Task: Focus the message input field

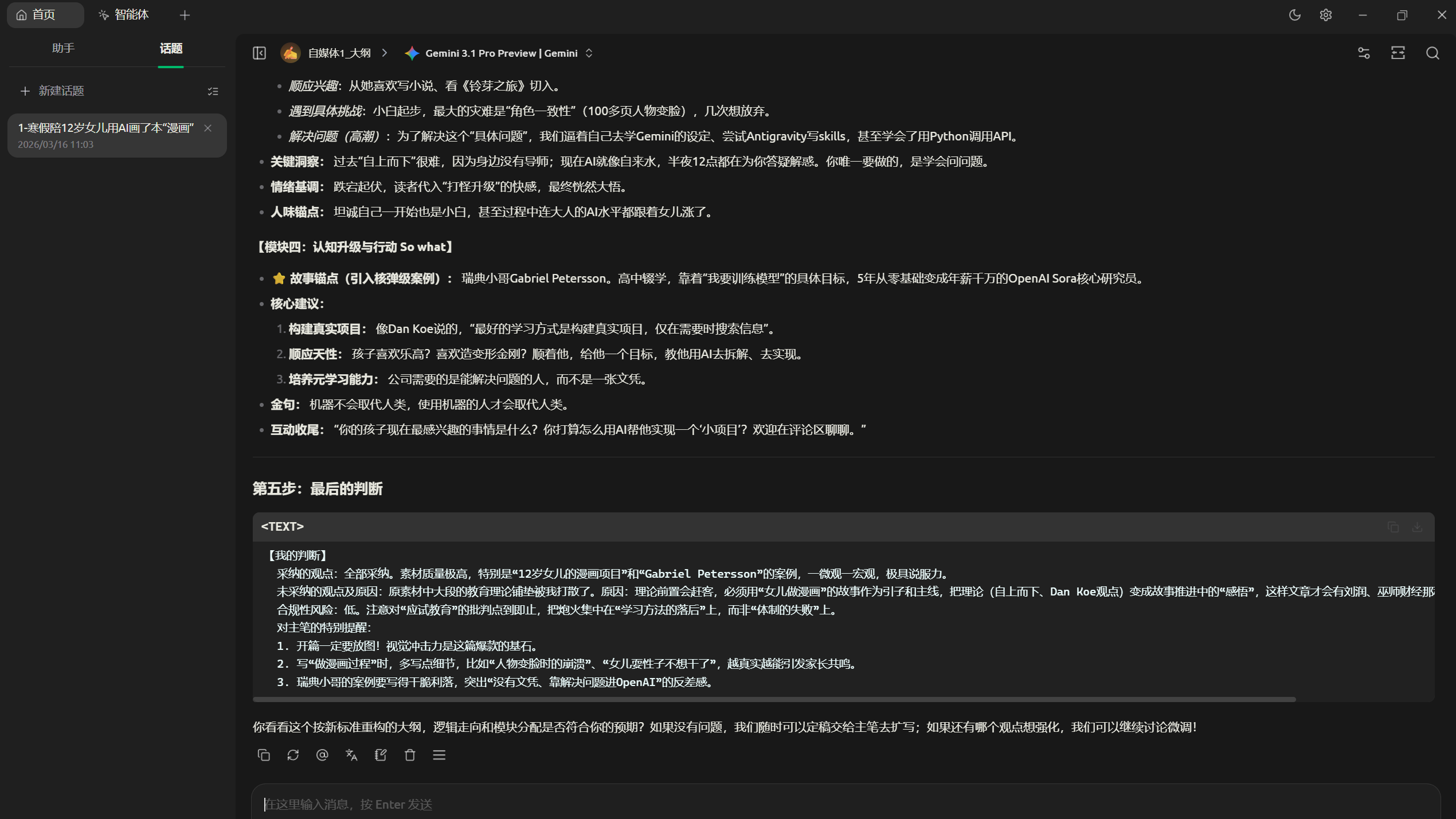Action: click(x=846, y=804)
